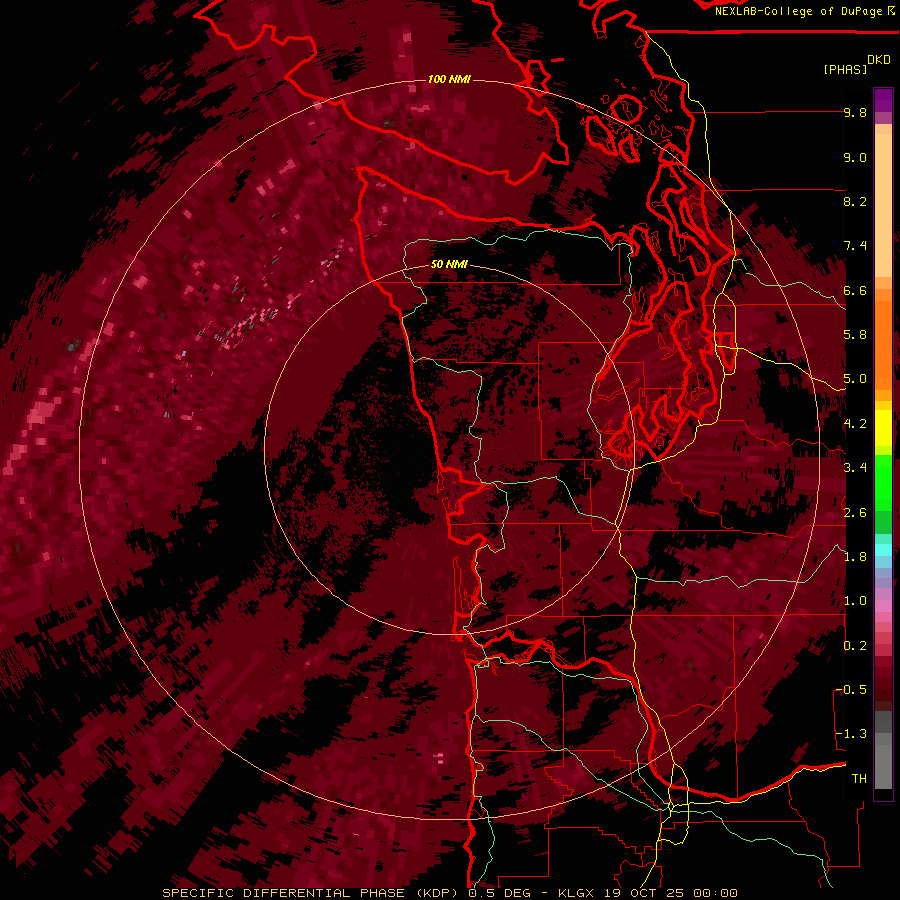Click the 1.0 scale value
Screen dimensions: 900x900
pyautogui.click(x=855, y=601)
